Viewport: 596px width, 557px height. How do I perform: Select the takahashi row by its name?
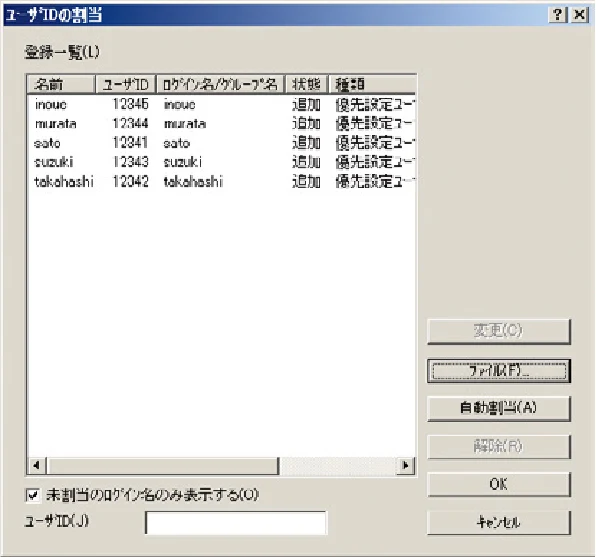[64, 182]
